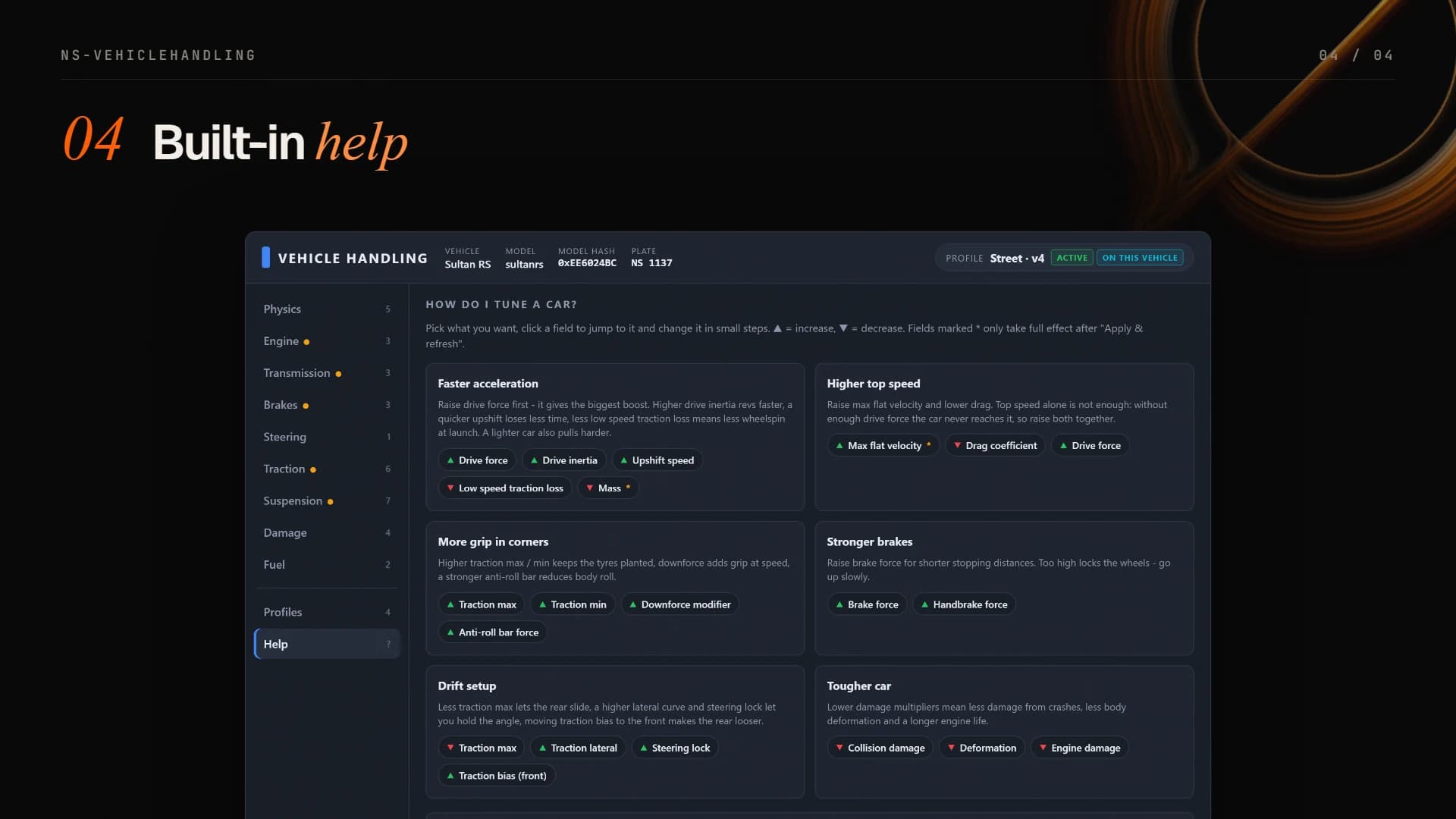Viewport: 1456px width, 819px height.
Task: Jump to the Anti-roll bar force field
Action: (x=493, y=632)
